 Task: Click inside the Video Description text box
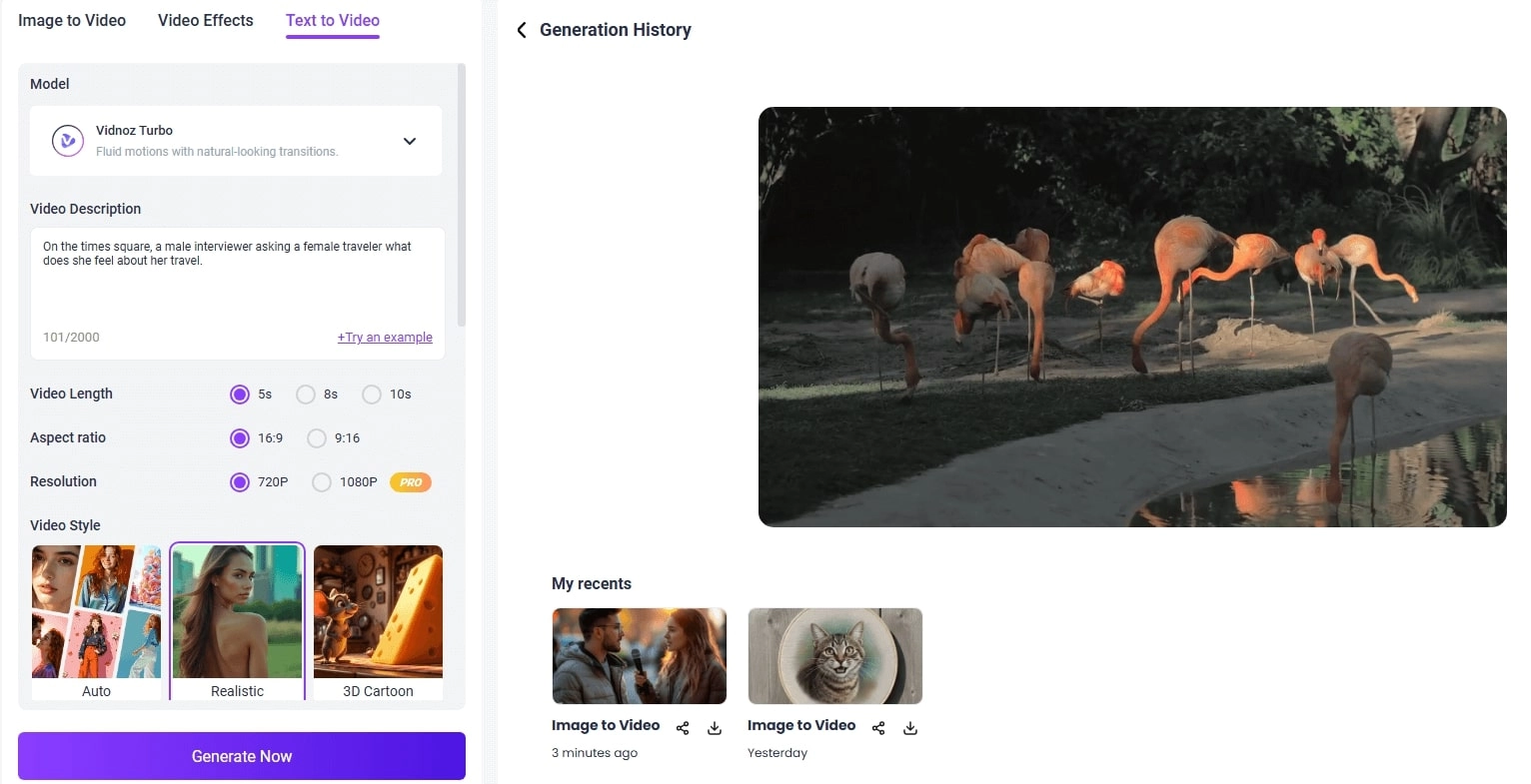(x=237, y=280)
